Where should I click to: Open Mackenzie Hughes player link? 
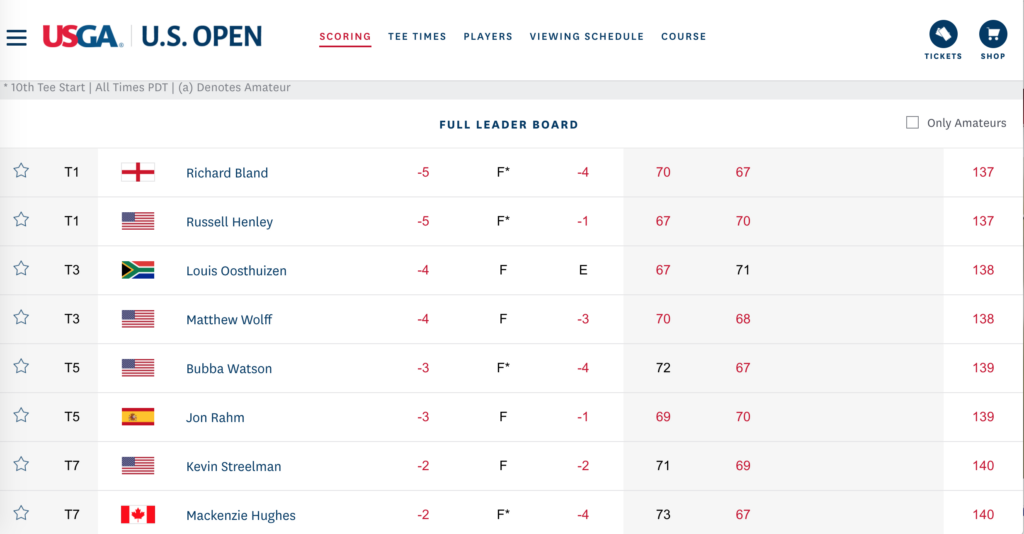tap(240, 515)
